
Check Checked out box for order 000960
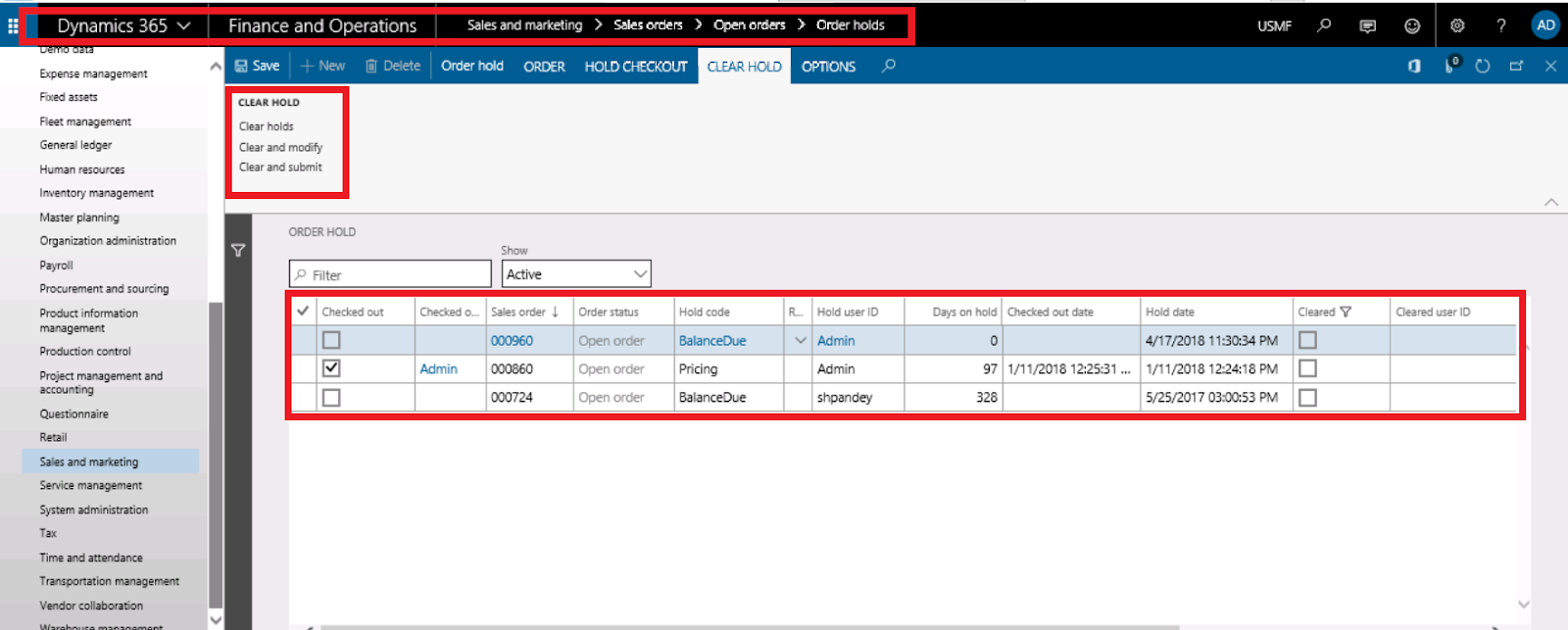point(331,340)
